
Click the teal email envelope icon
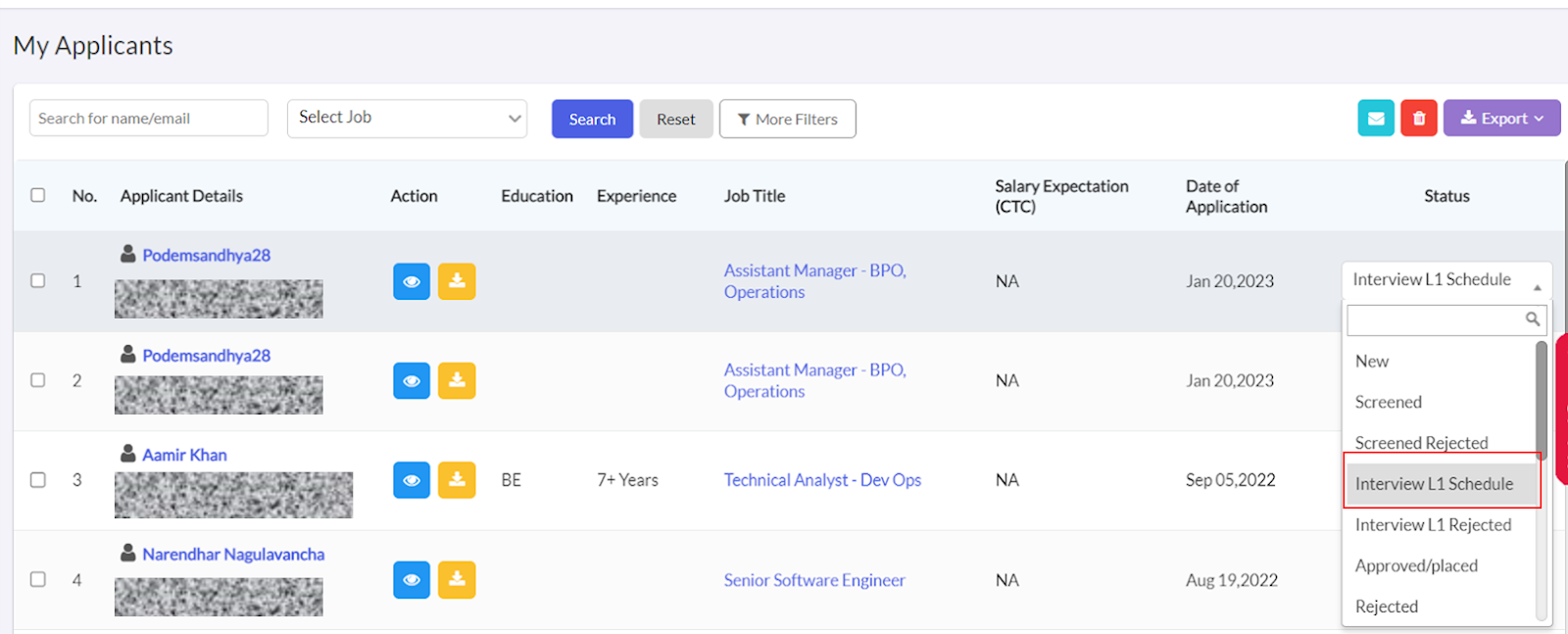click(1376, 119)
